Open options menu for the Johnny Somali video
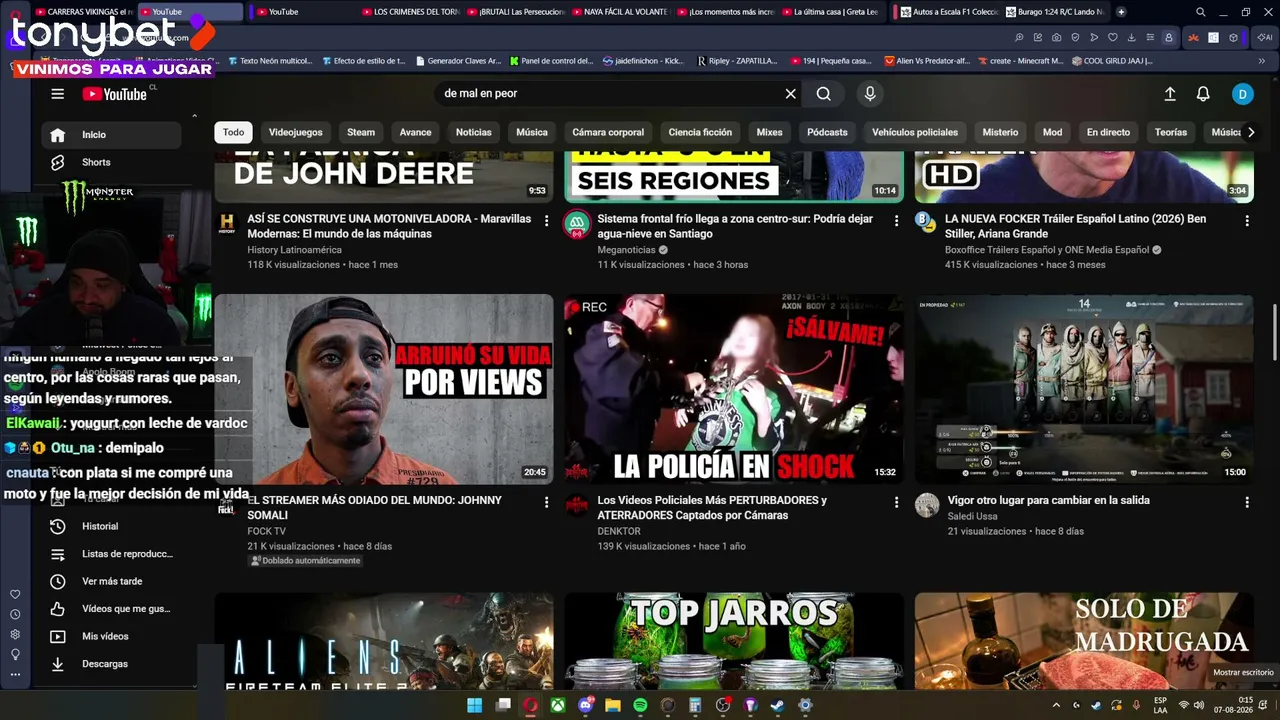1280x720 pixels. tap(546, 502)
